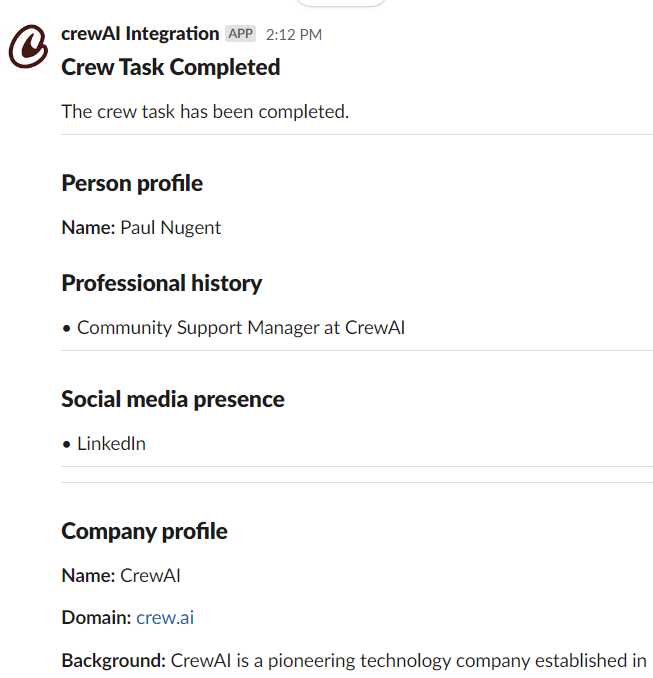
Task: Open the date divider pill at top
Action: tap(341, 3)
